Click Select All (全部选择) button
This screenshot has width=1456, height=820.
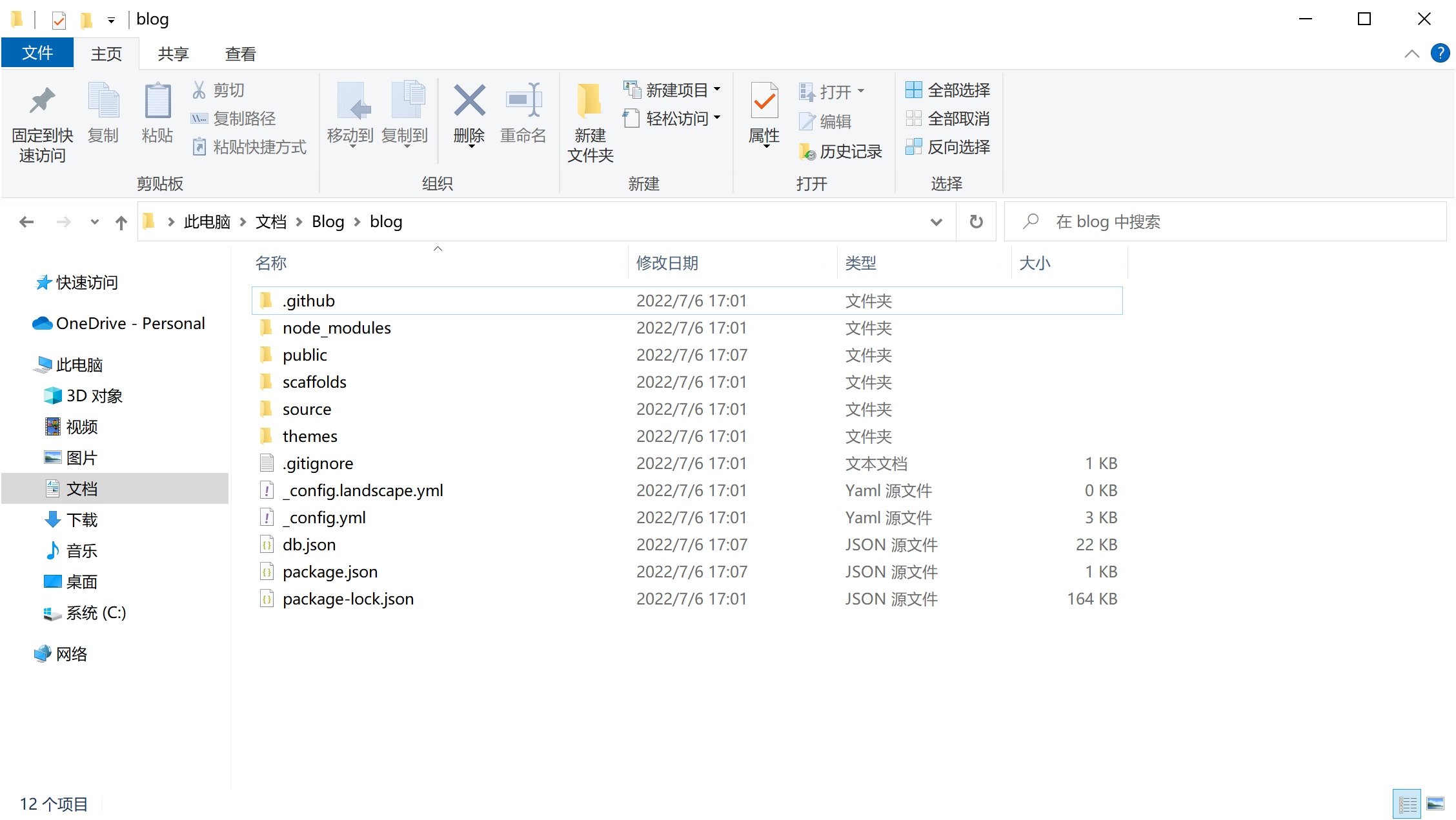[x=948, y=90]
